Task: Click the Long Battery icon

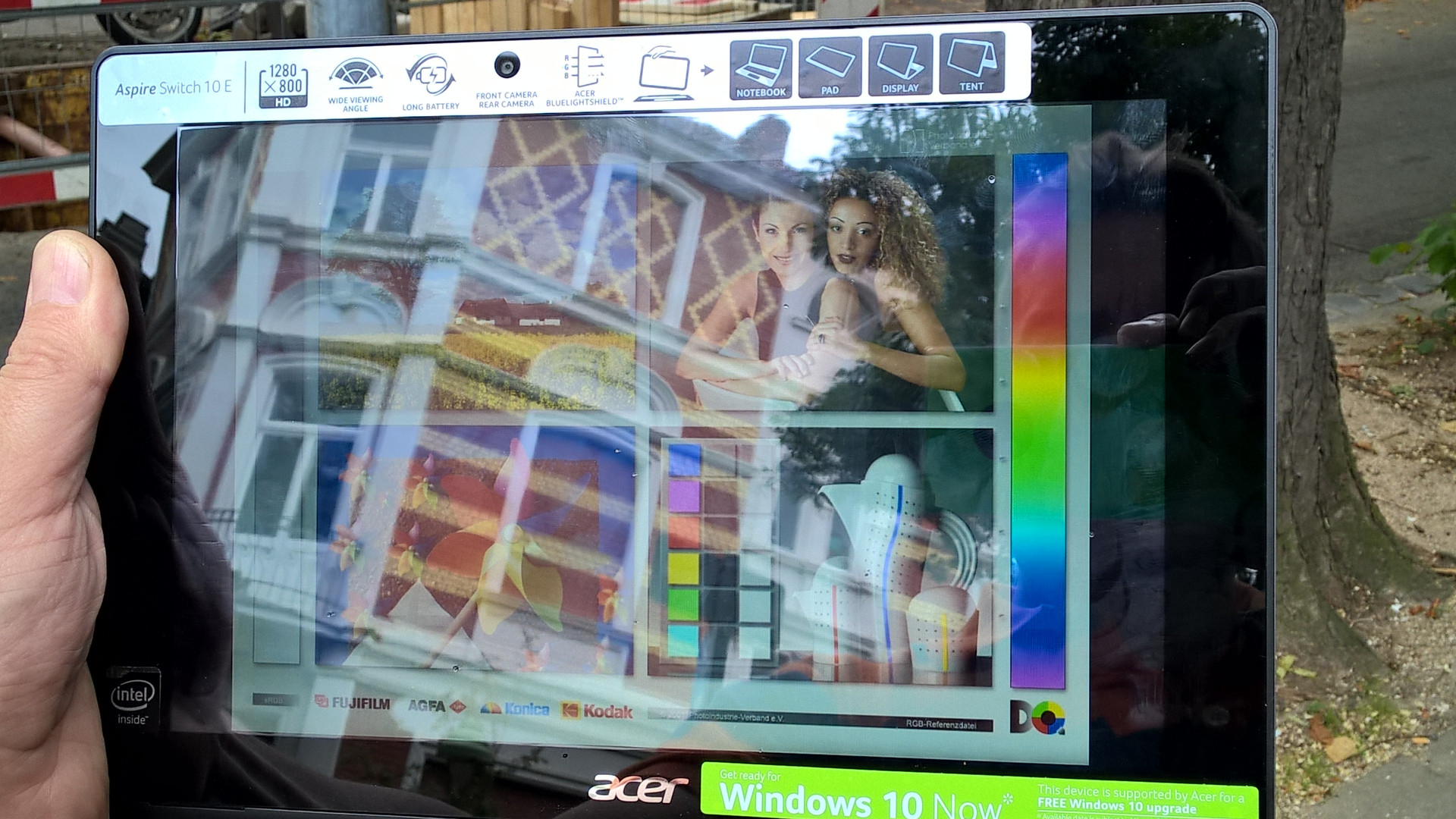Action: tap(431, 82)
